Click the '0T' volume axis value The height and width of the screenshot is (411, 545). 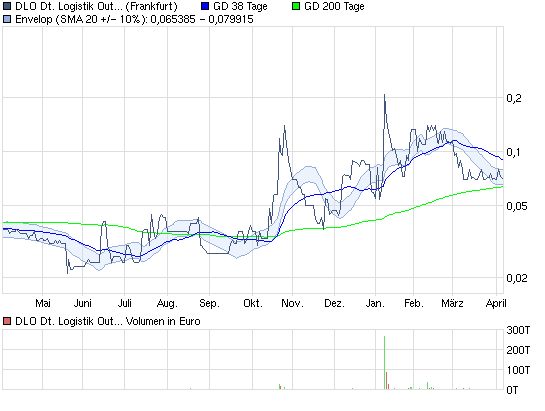tap(512, 390)
